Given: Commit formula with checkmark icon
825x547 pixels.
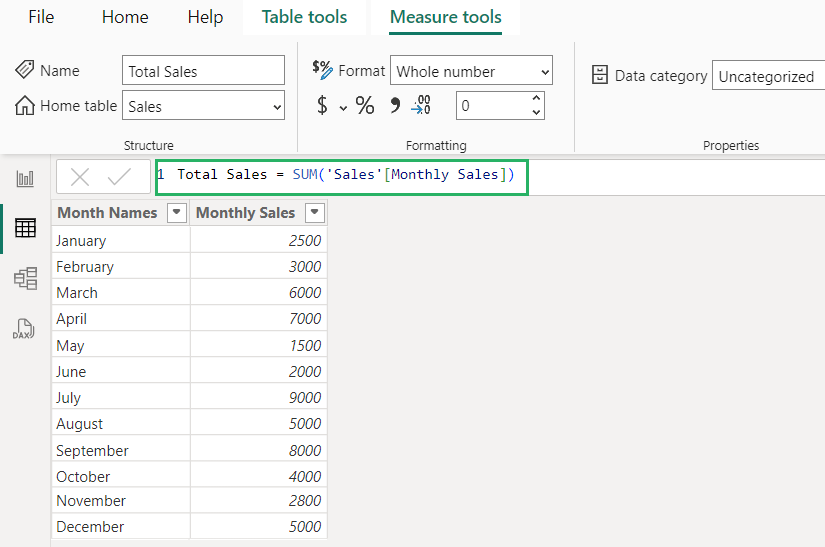Looking at the screenshot, I should pyautogui.click(x=120, y=177).
